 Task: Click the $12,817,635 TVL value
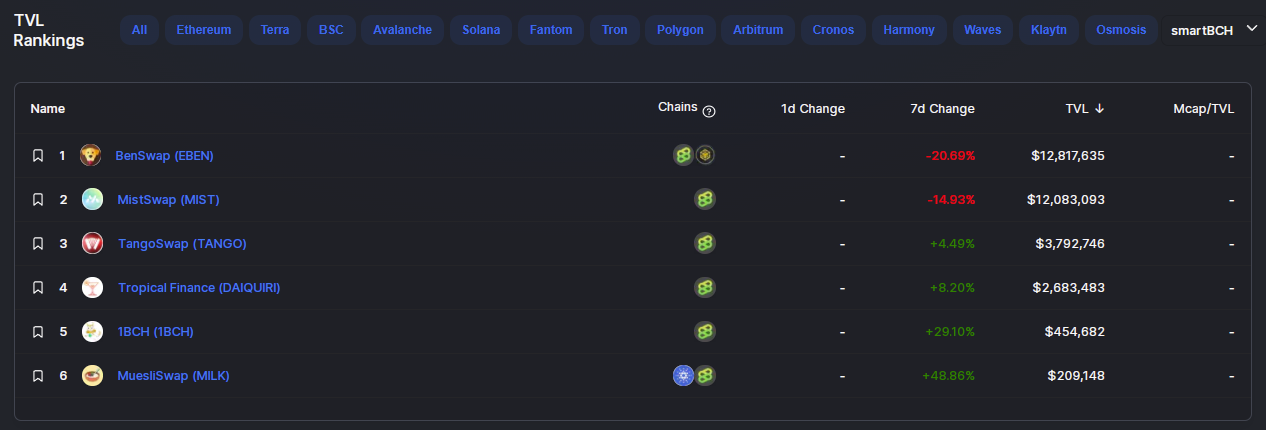[1068, 156]
